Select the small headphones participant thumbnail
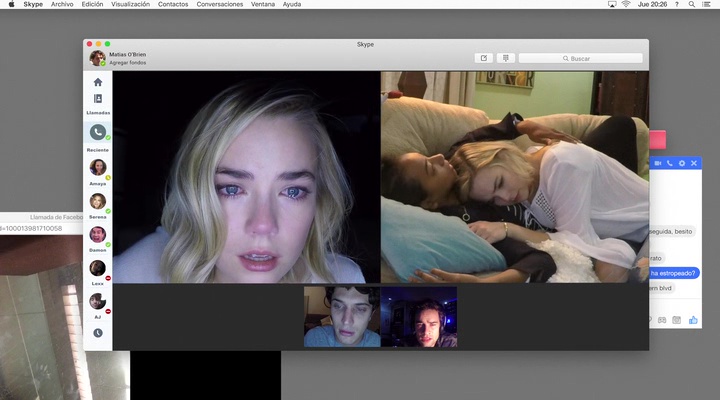 pos(419,317)
